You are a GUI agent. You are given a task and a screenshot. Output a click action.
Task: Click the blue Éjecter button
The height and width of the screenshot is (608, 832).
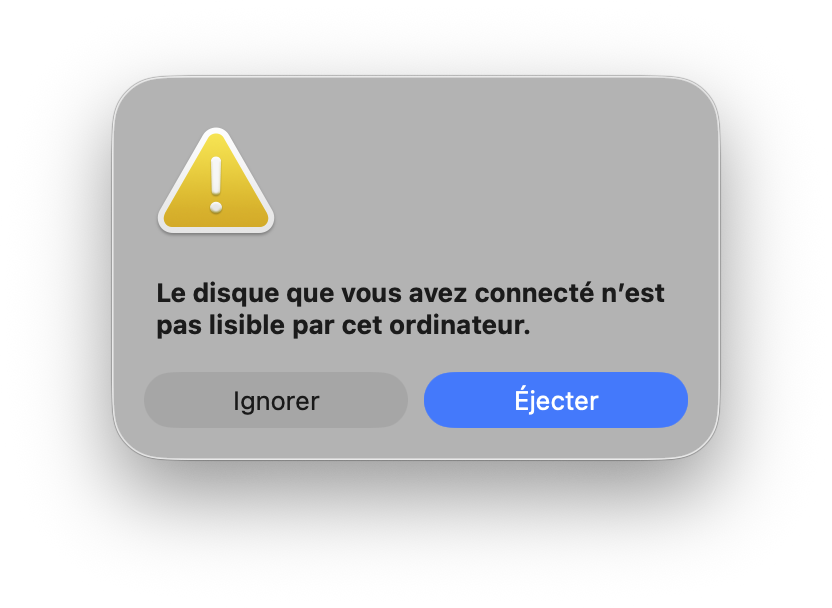point(556,400)
